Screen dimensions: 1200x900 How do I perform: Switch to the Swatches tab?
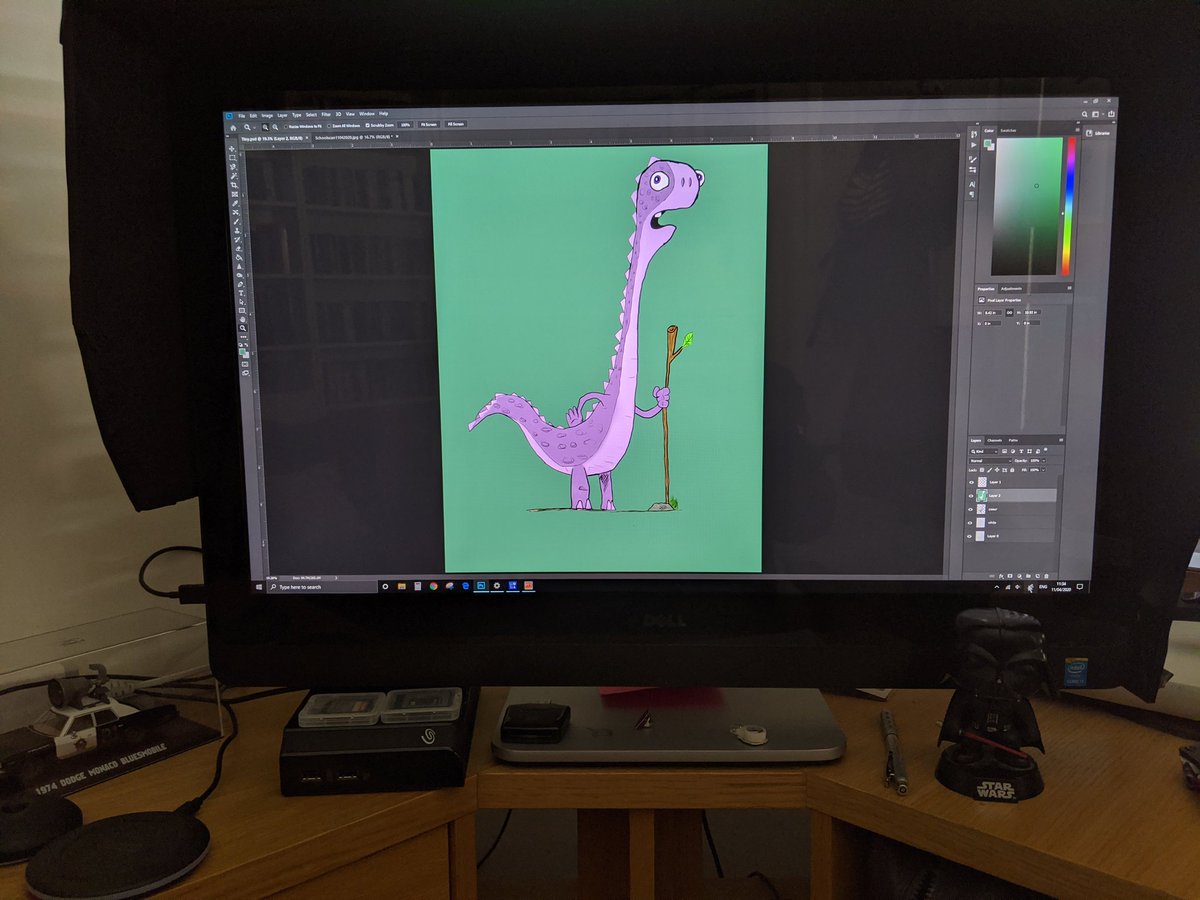1008,130
